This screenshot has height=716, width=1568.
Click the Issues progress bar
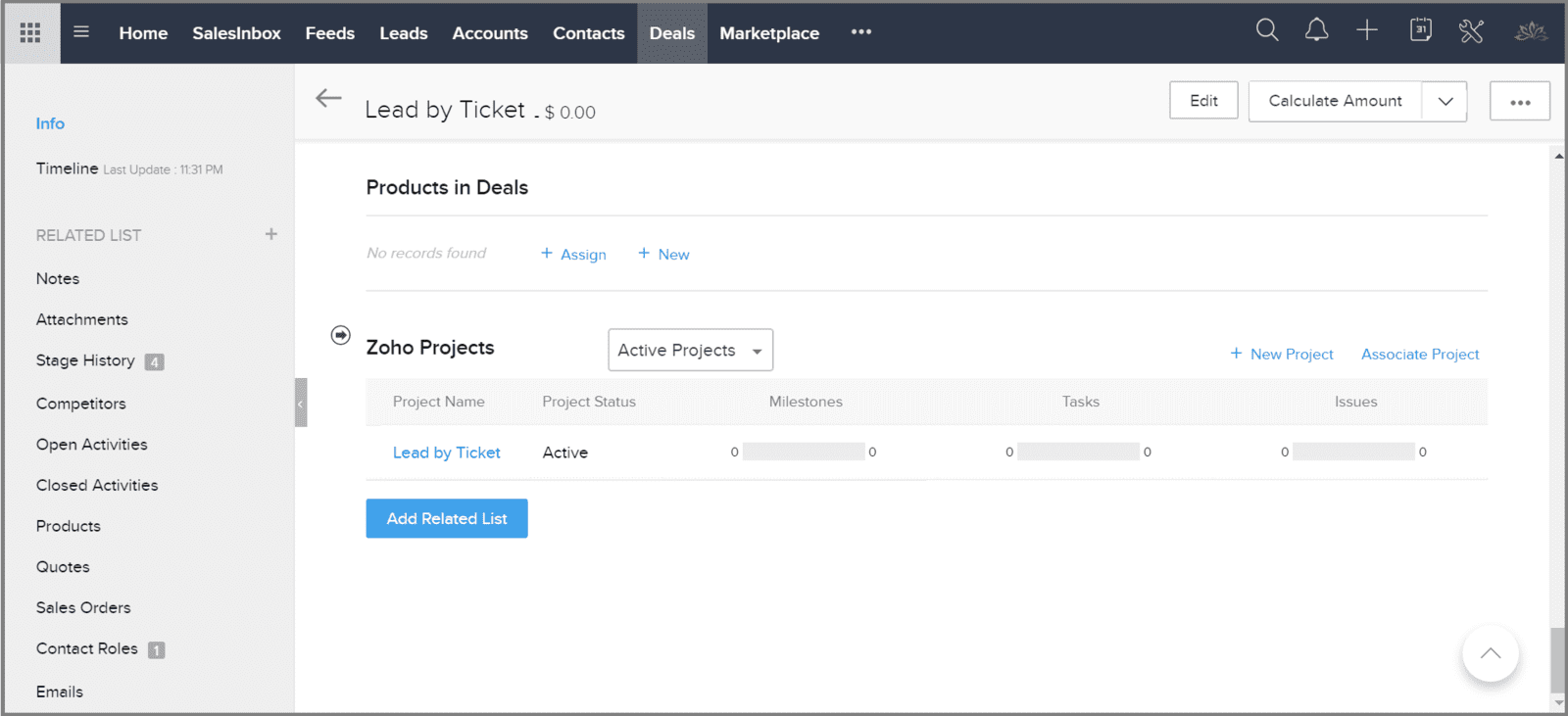(1353, 452)
